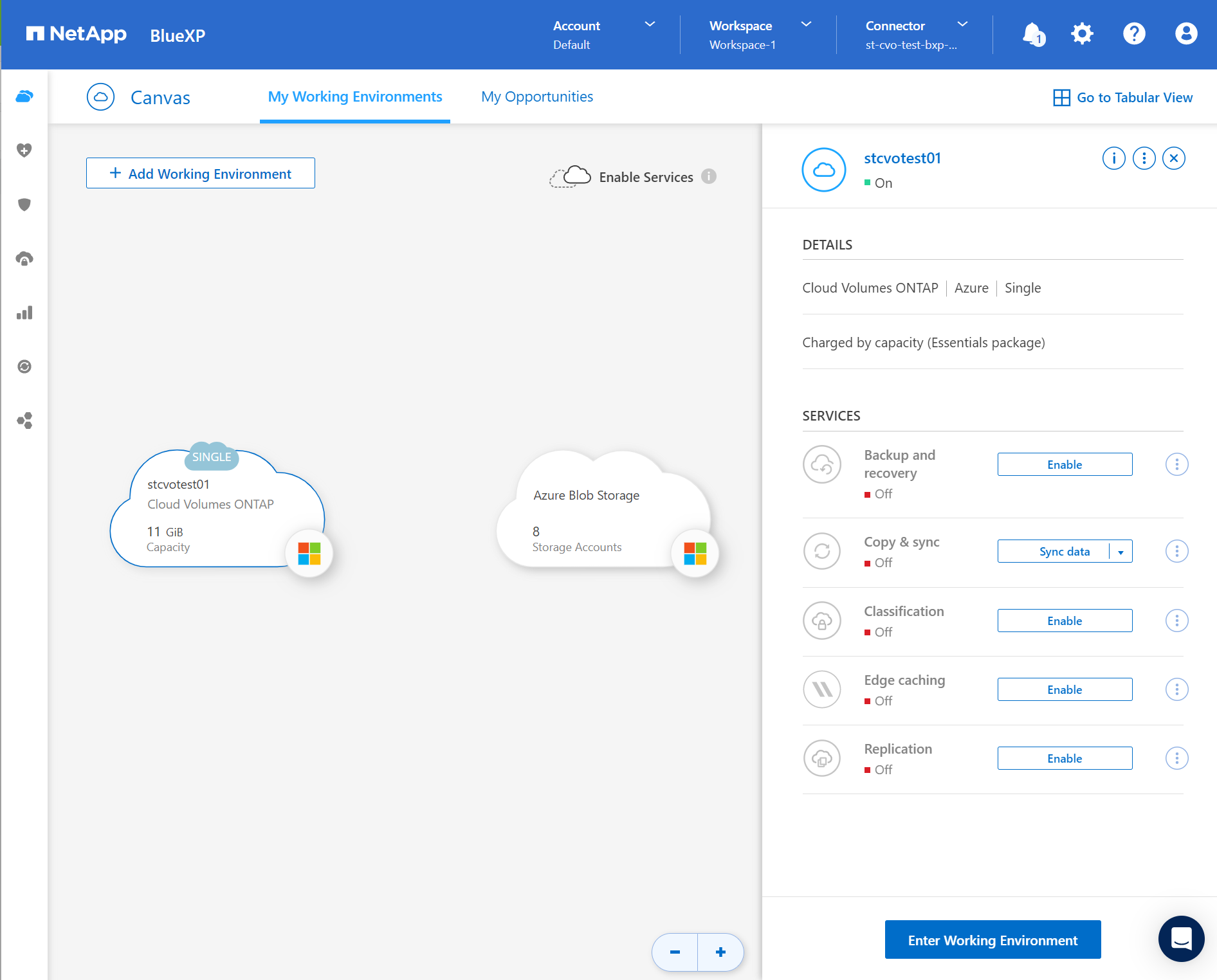Open the Protection shield icon in sidebar
Image resolution: width=1217 pixels, height=980 pixels.
(24, 204)
